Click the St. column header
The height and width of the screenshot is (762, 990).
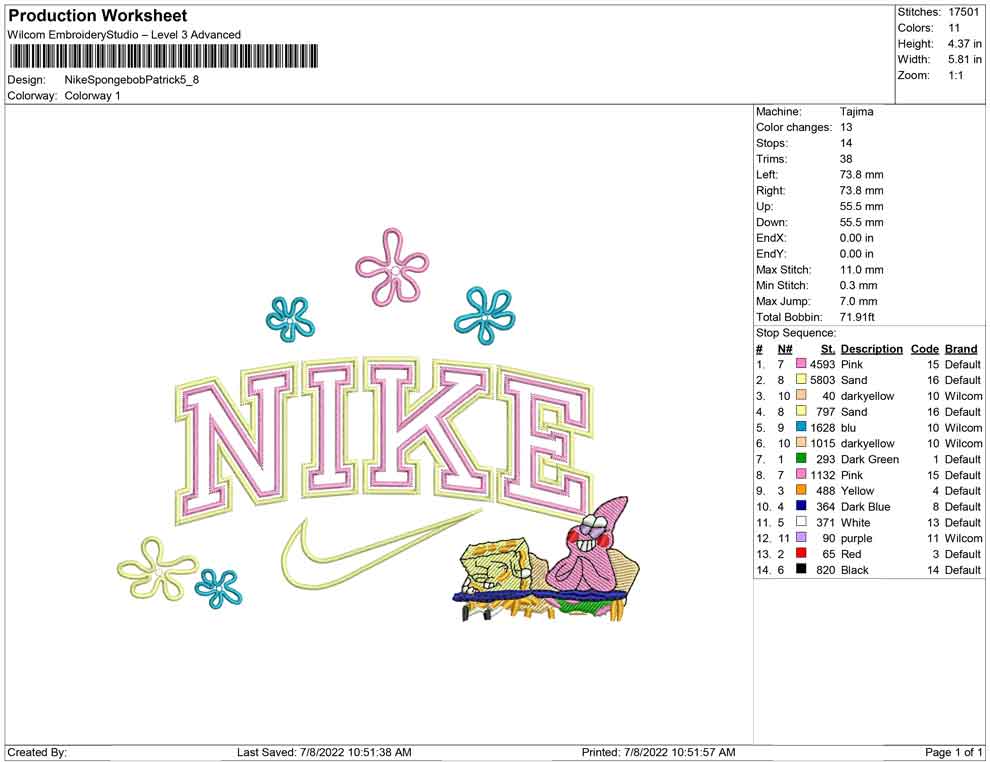coord(828,349)
